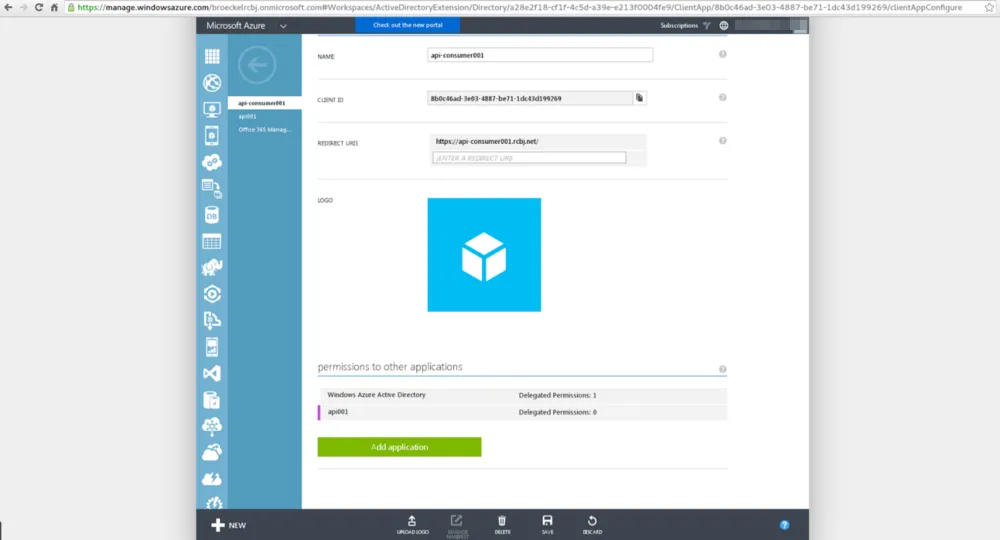Click Save in bottom command bar
1000x540 pixels.
(x=547, y=525)
